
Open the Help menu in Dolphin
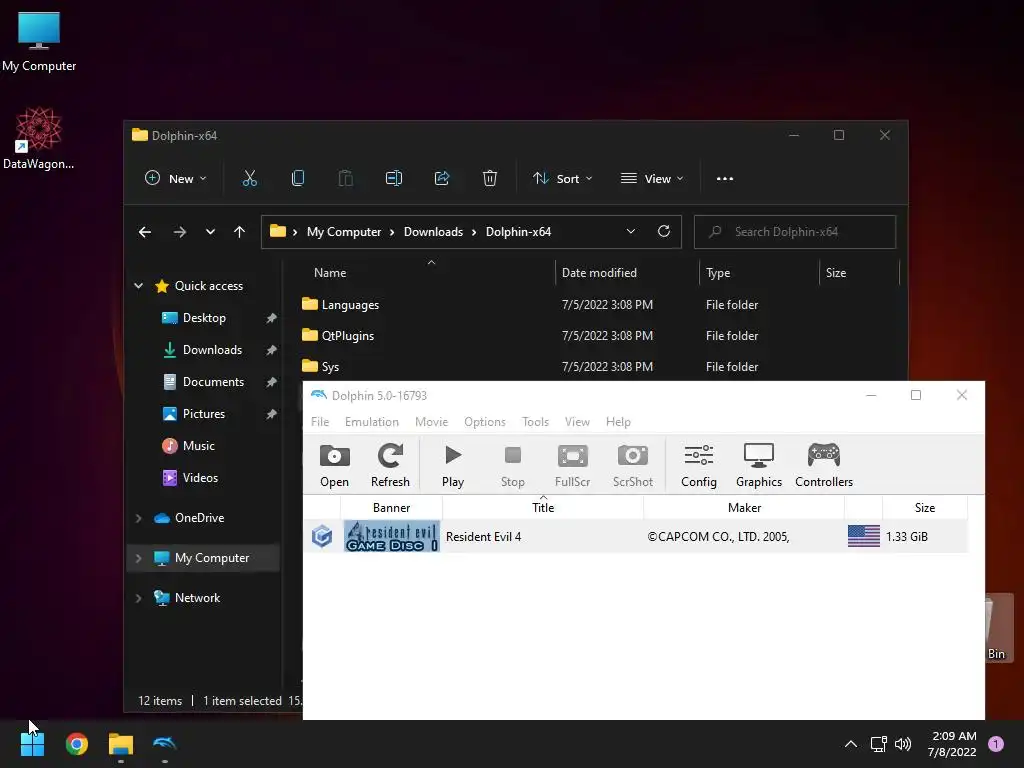pos(618,422)
